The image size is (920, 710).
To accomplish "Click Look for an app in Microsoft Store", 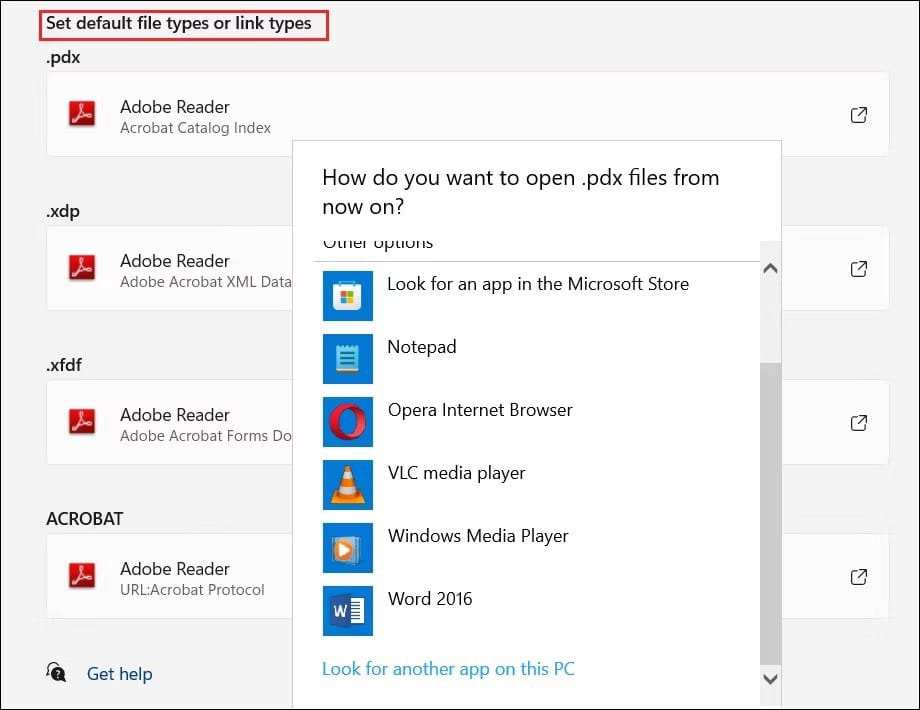I will 538,284.
